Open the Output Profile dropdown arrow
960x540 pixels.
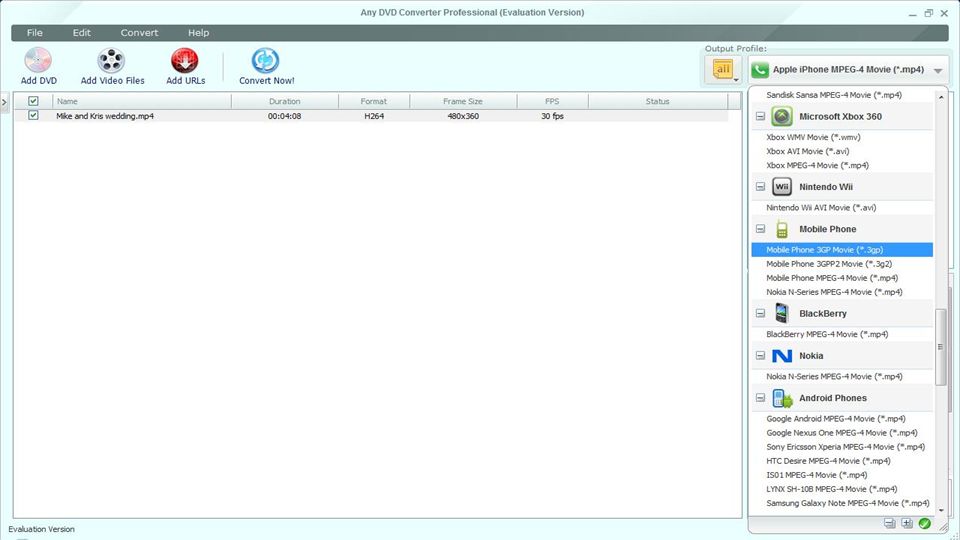pos(937,70)
